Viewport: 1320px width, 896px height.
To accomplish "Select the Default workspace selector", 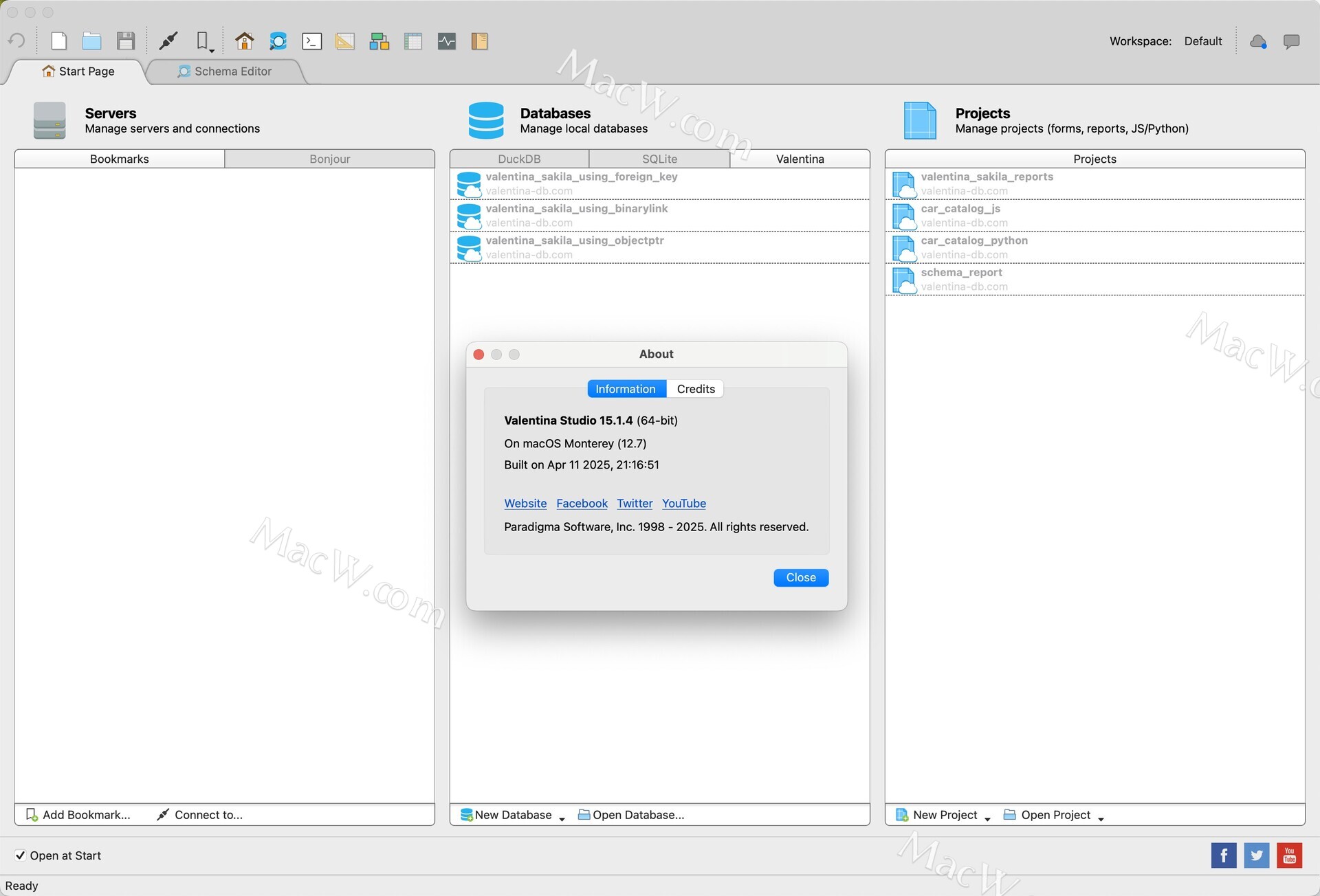I will click(x=1203, y=41).
